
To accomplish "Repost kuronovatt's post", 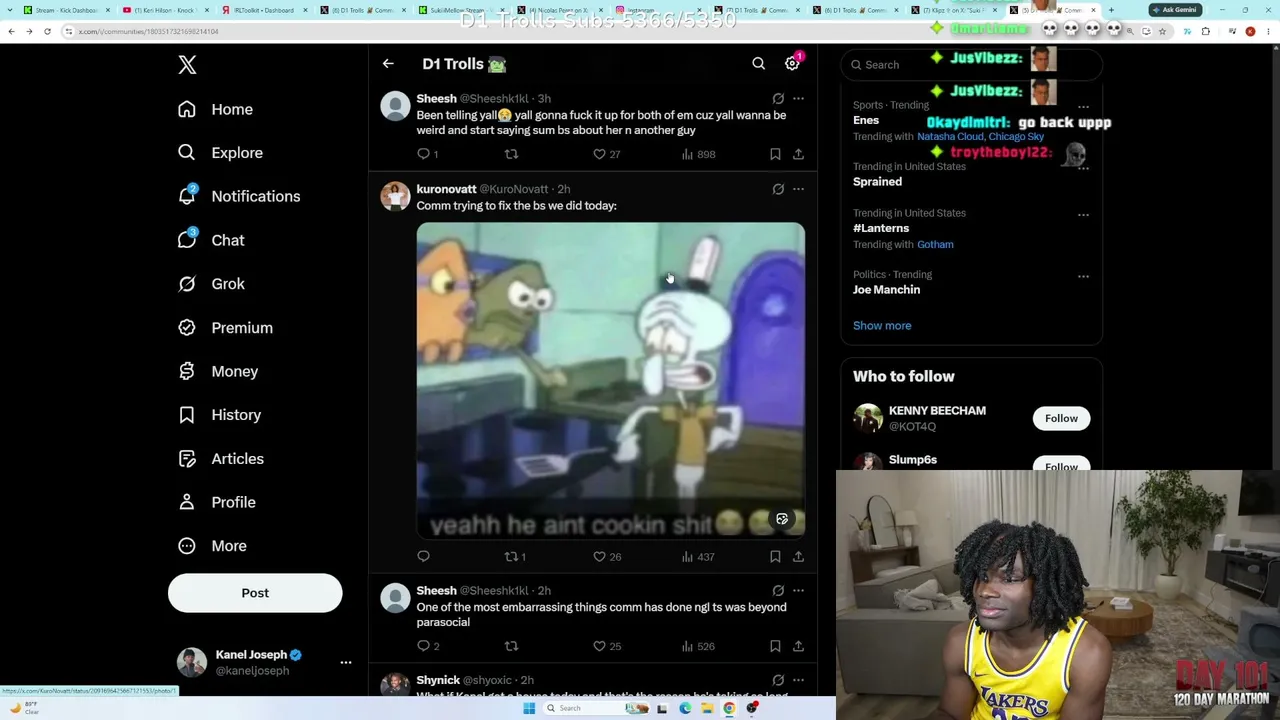I will [515, 556].
